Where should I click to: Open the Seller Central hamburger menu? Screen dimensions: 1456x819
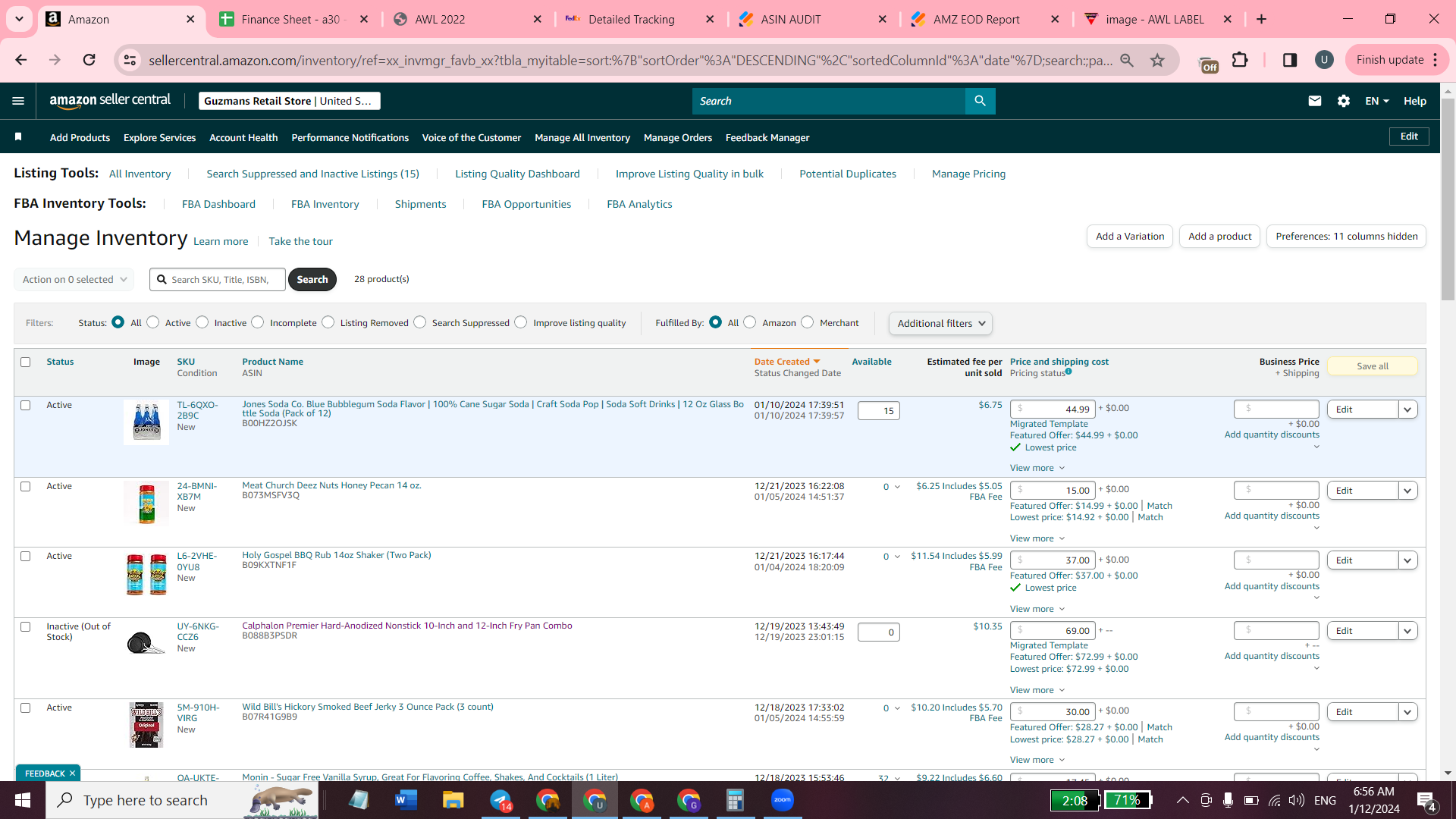point(18,101)
